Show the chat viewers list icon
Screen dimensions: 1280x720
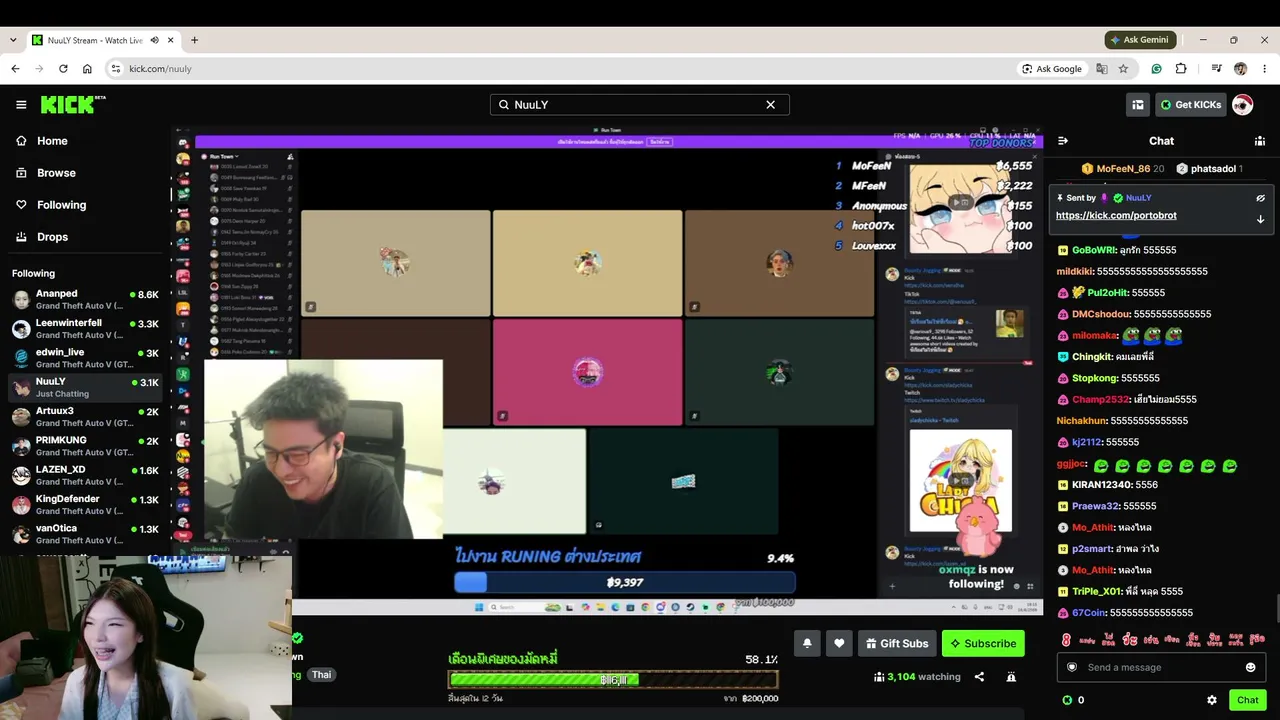coord(1259,141)
